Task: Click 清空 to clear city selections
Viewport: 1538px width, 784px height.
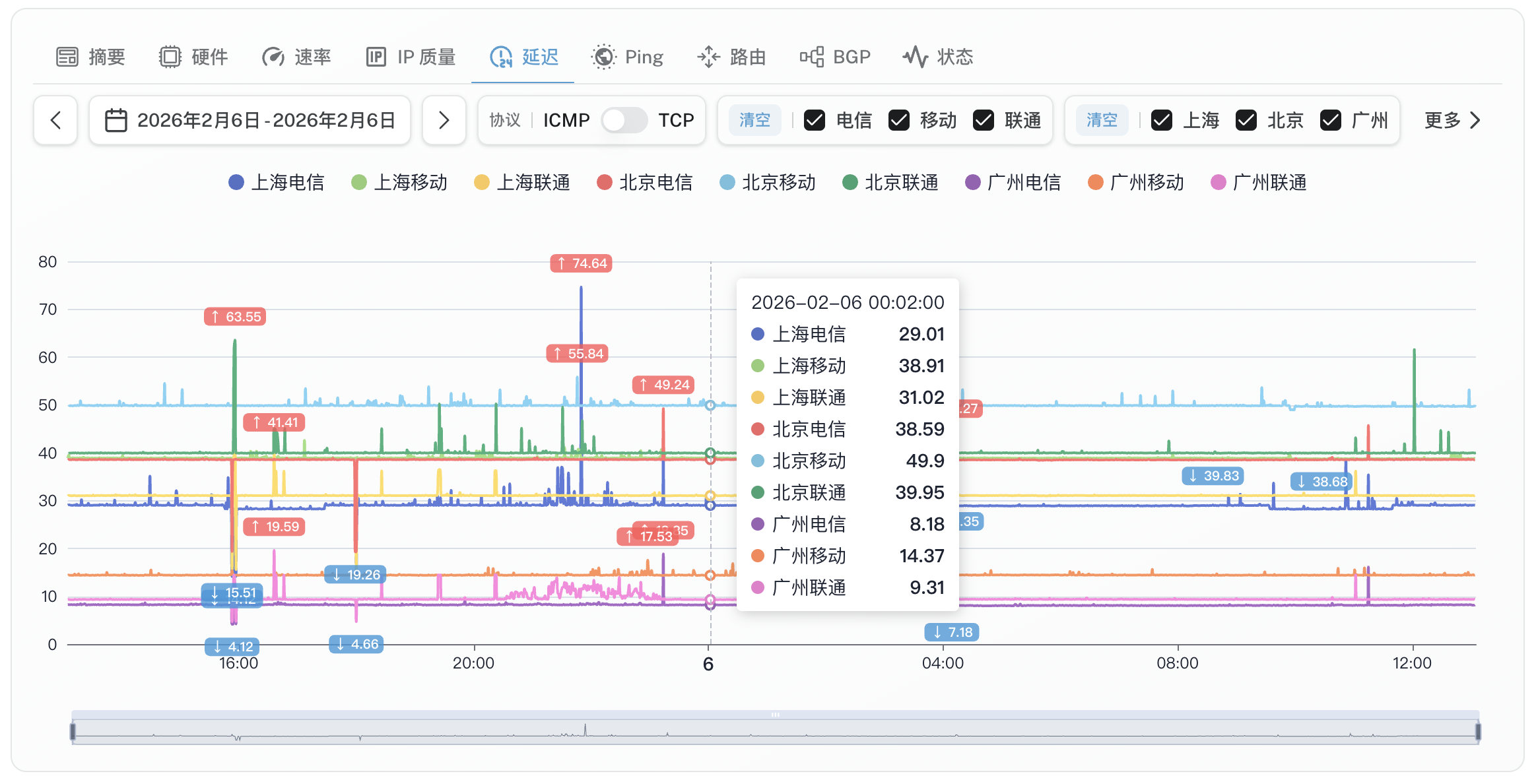Action: (x=1102, y=120)
